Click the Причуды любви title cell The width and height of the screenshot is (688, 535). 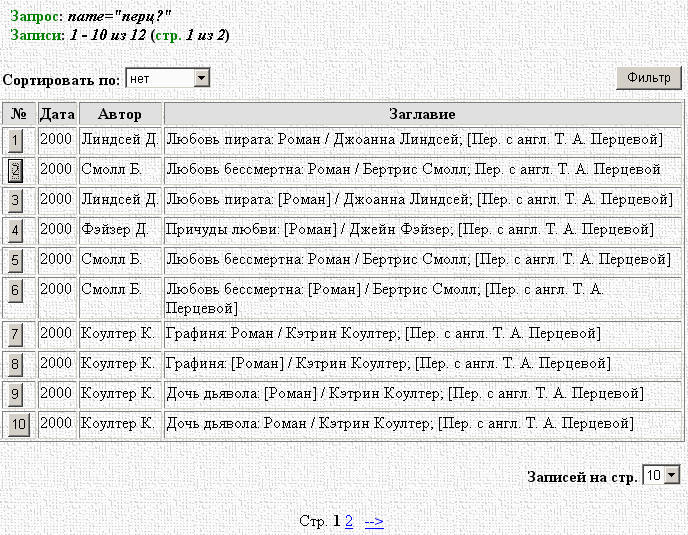point(408,230)
